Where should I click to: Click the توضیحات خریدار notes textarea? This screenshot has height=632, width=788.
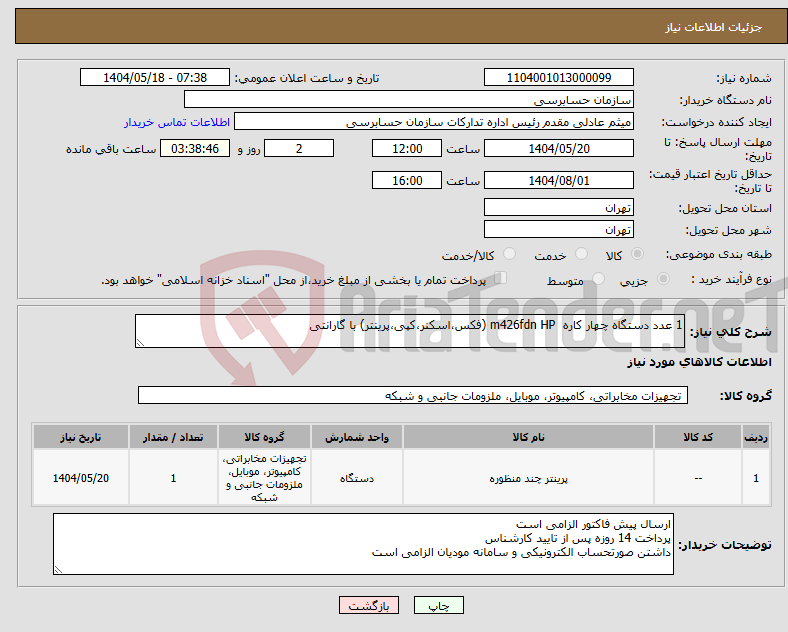[363, 544]
